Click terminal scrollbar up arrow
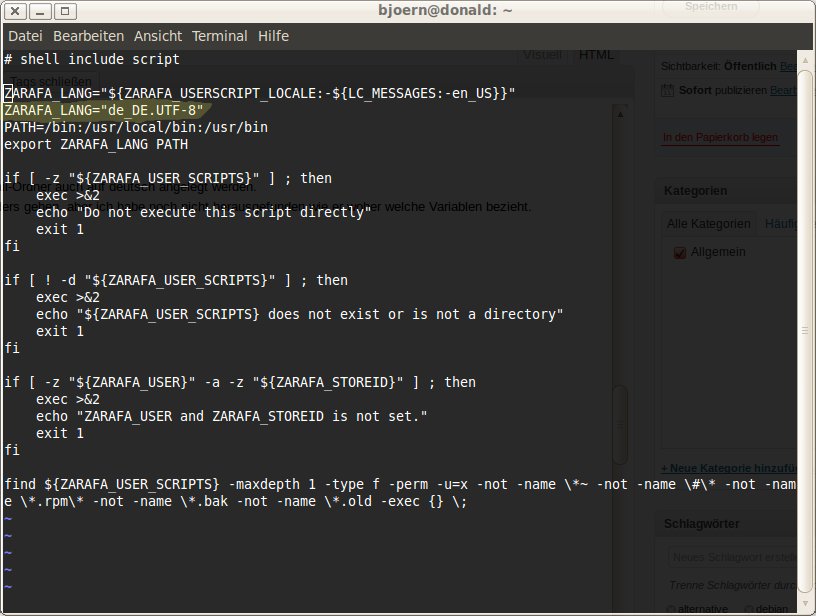The height and width of the screenshot is (616, 816). (x=805, y=60)
